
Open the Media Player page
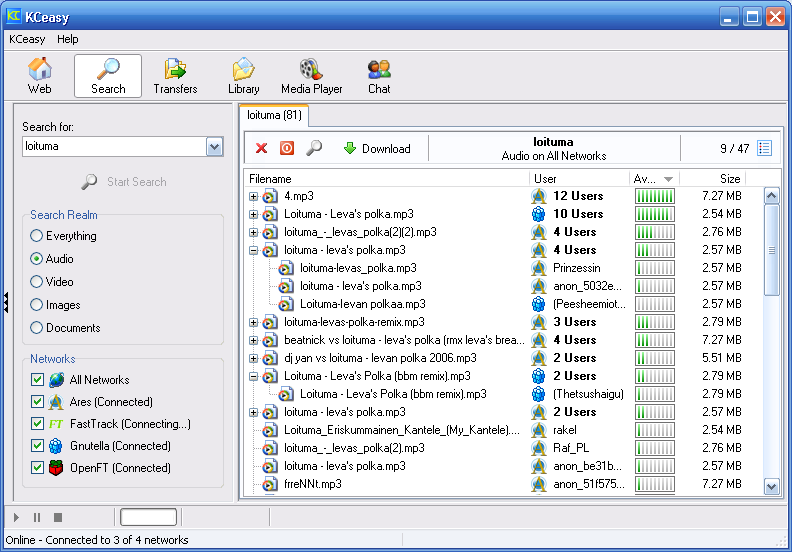point(311,76)
